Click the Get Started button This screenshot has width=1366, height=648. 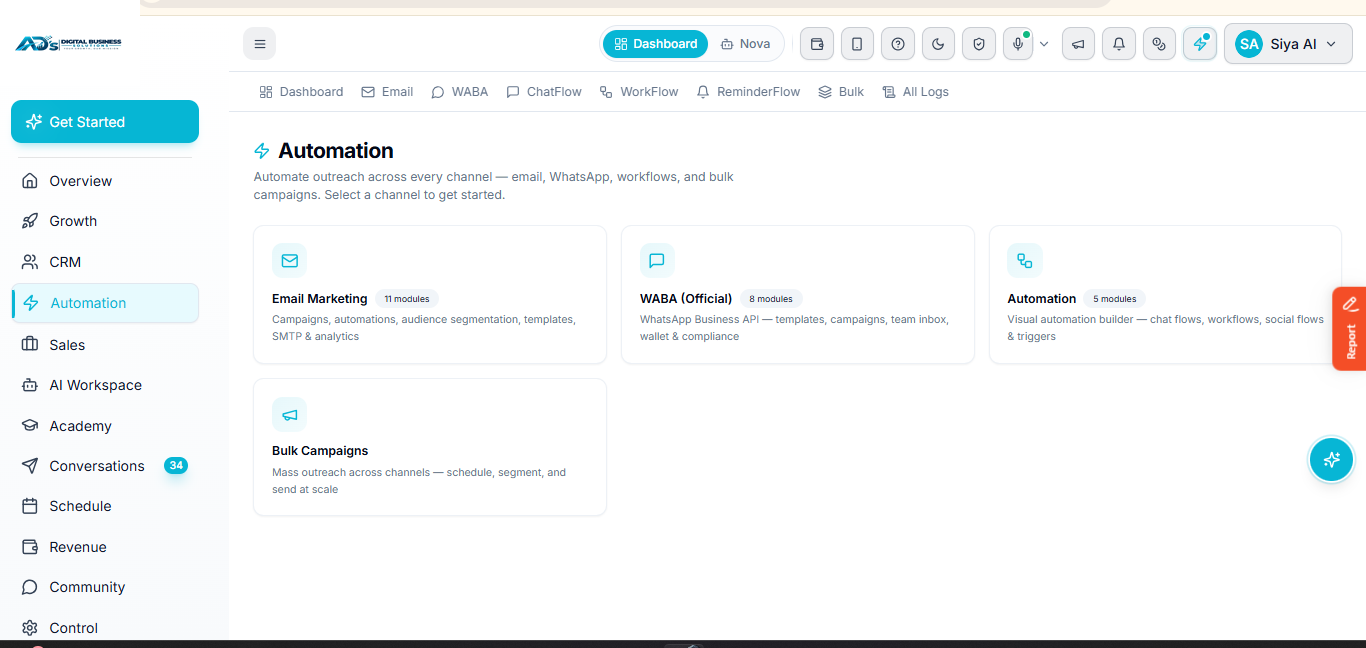click(105, 122)
